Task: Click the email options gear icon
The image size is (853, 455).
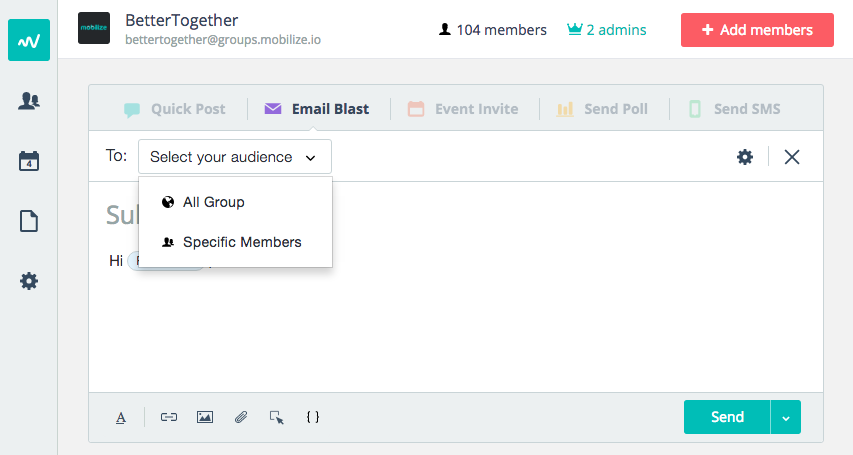Action: (745, 157)
